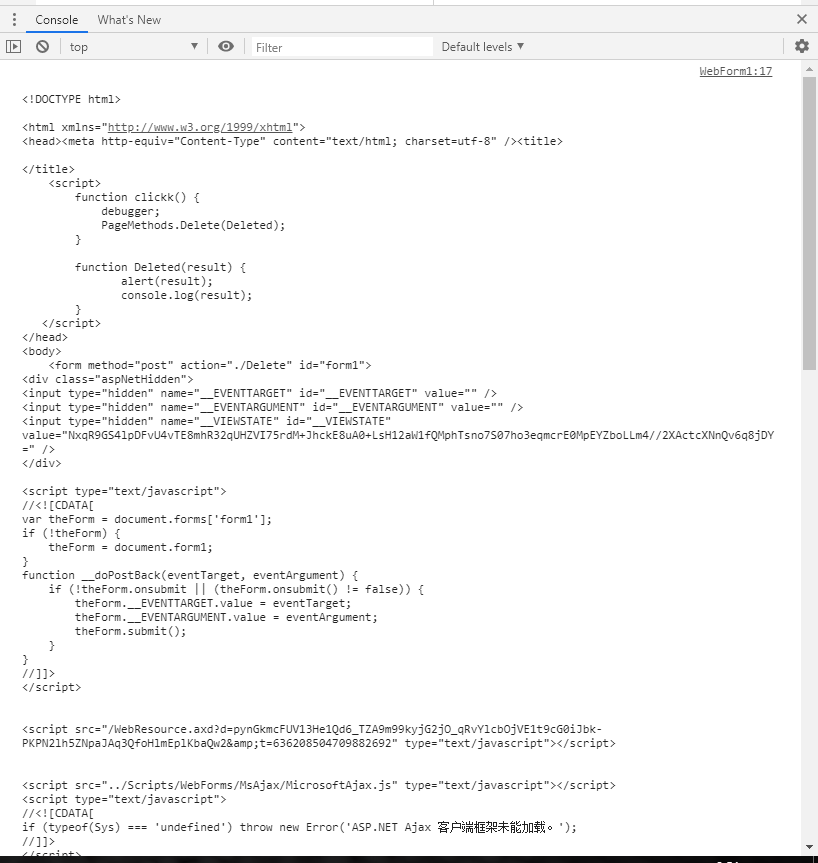Create a live expression with the eye icon

pyautogui.click(x=226, y=46)
